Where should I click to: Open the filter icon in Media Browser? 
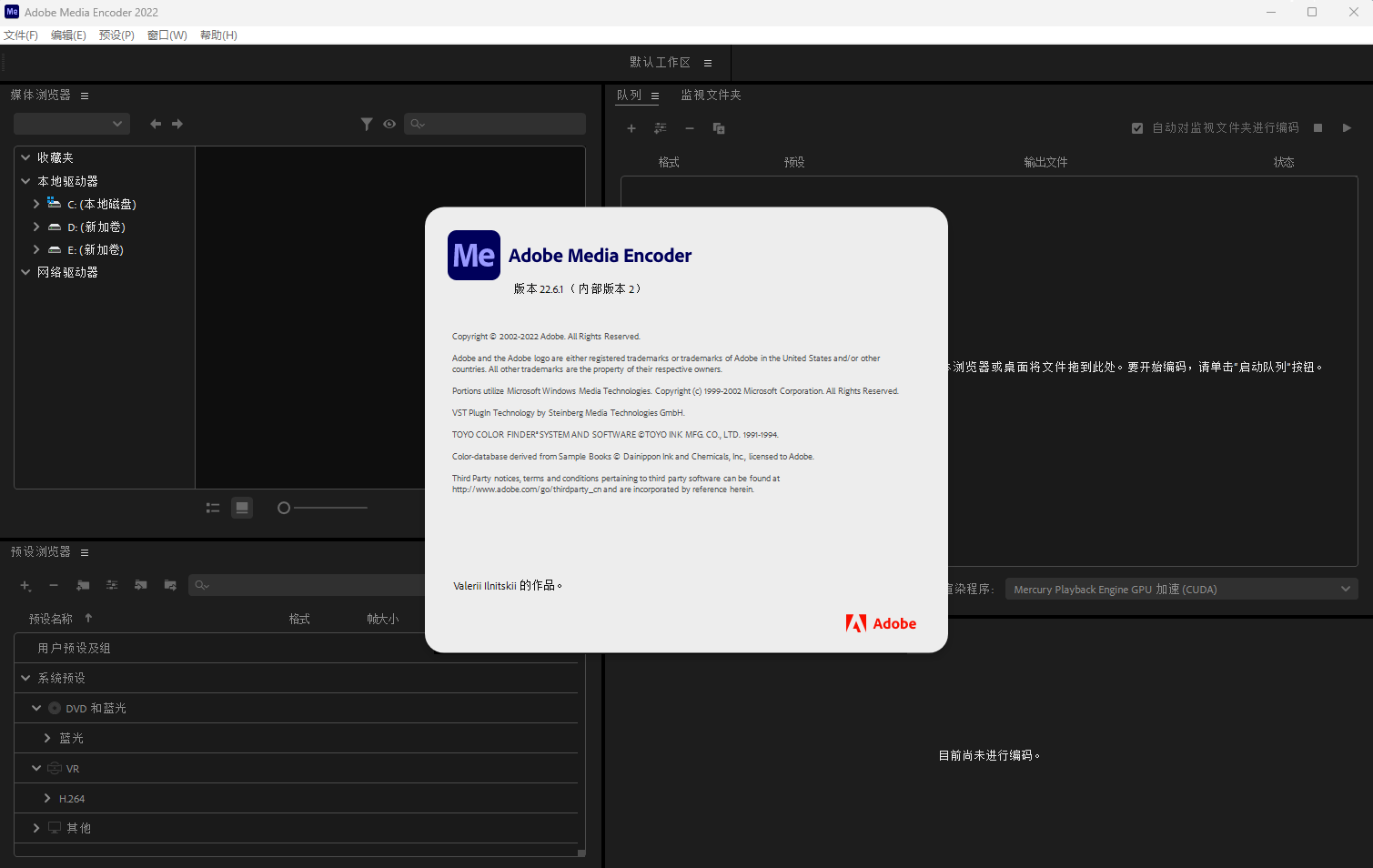[367, 124]
